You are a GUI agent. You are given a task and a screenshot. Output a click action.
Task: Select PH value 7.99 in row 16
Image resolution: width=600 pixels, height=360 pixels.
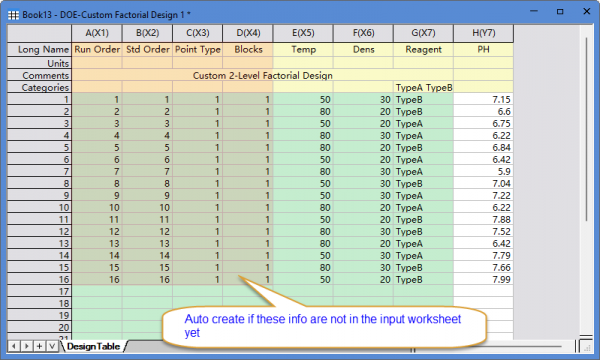coord(483,279)
